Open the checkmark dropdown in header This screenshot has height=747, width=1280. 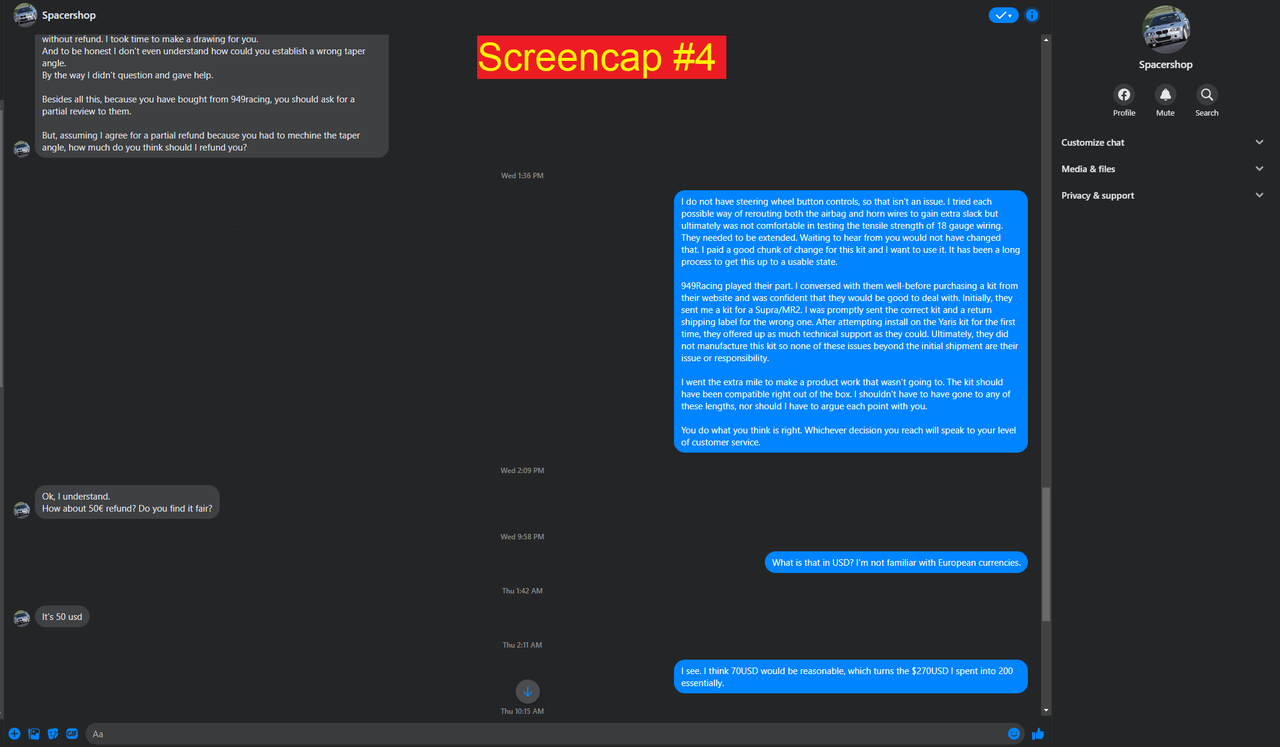click(1004, 15)
